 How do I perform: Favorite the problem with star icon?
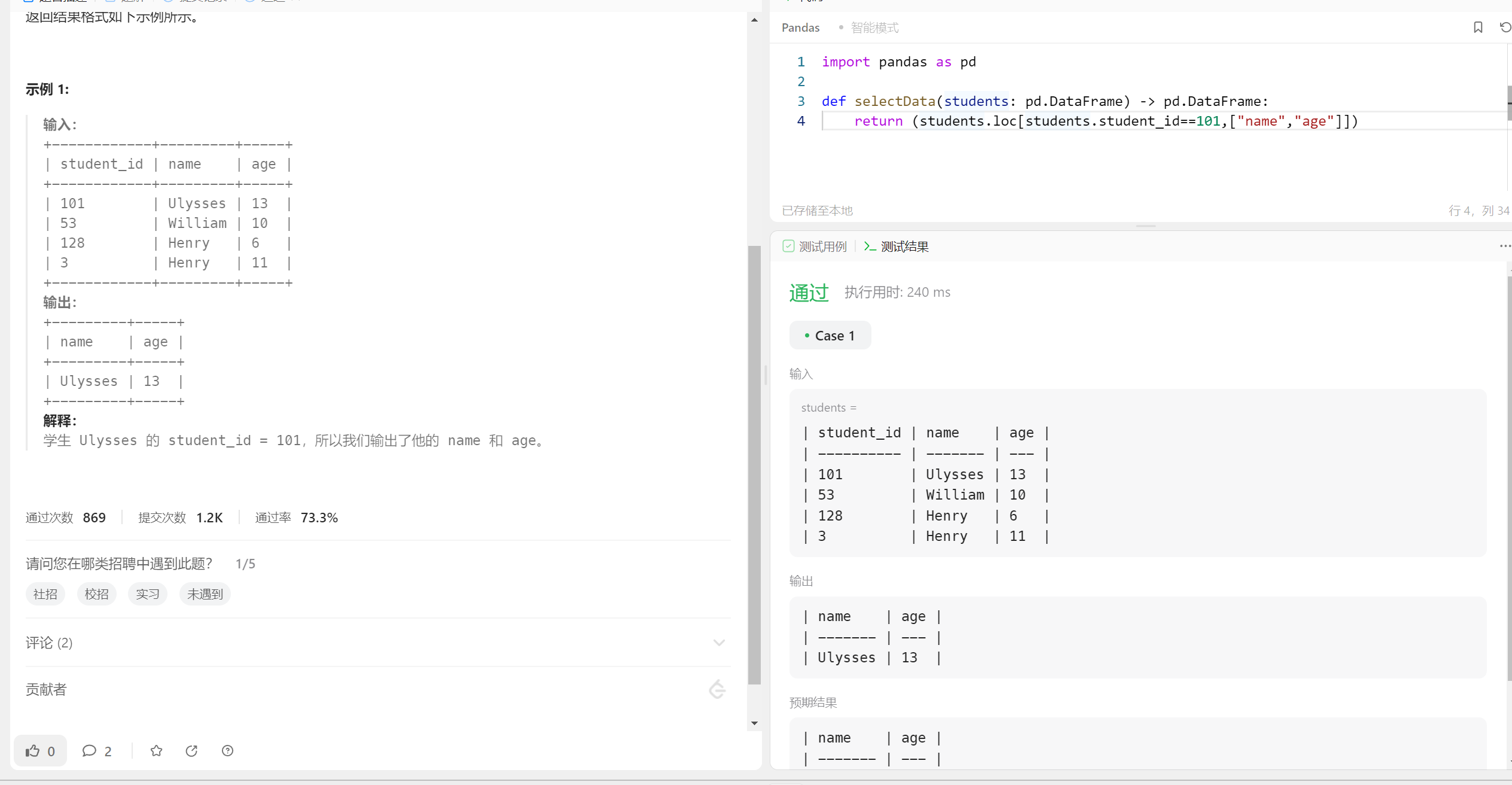(156, 751)
